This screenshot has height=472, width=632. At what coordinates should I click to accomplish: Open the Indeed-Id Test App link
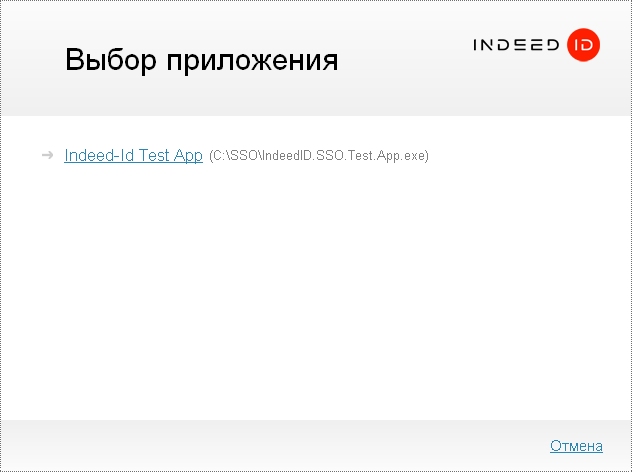tap(133, 156)
